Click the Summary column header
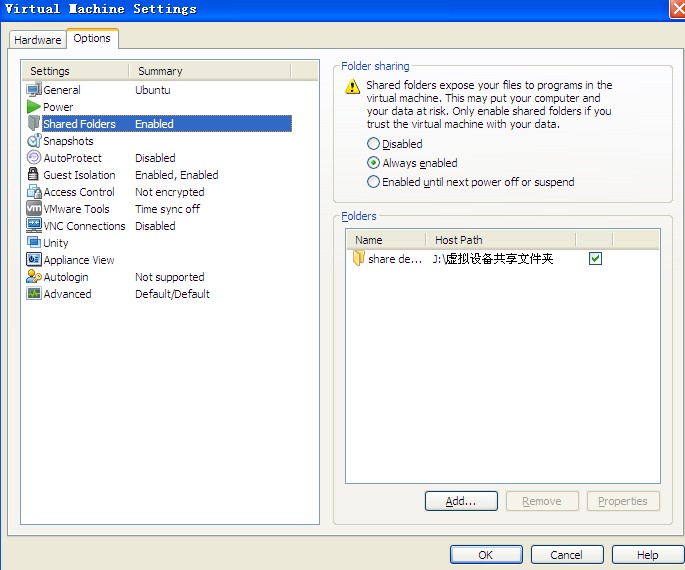This screenshot has height=570, width=685. coord(210,71)
